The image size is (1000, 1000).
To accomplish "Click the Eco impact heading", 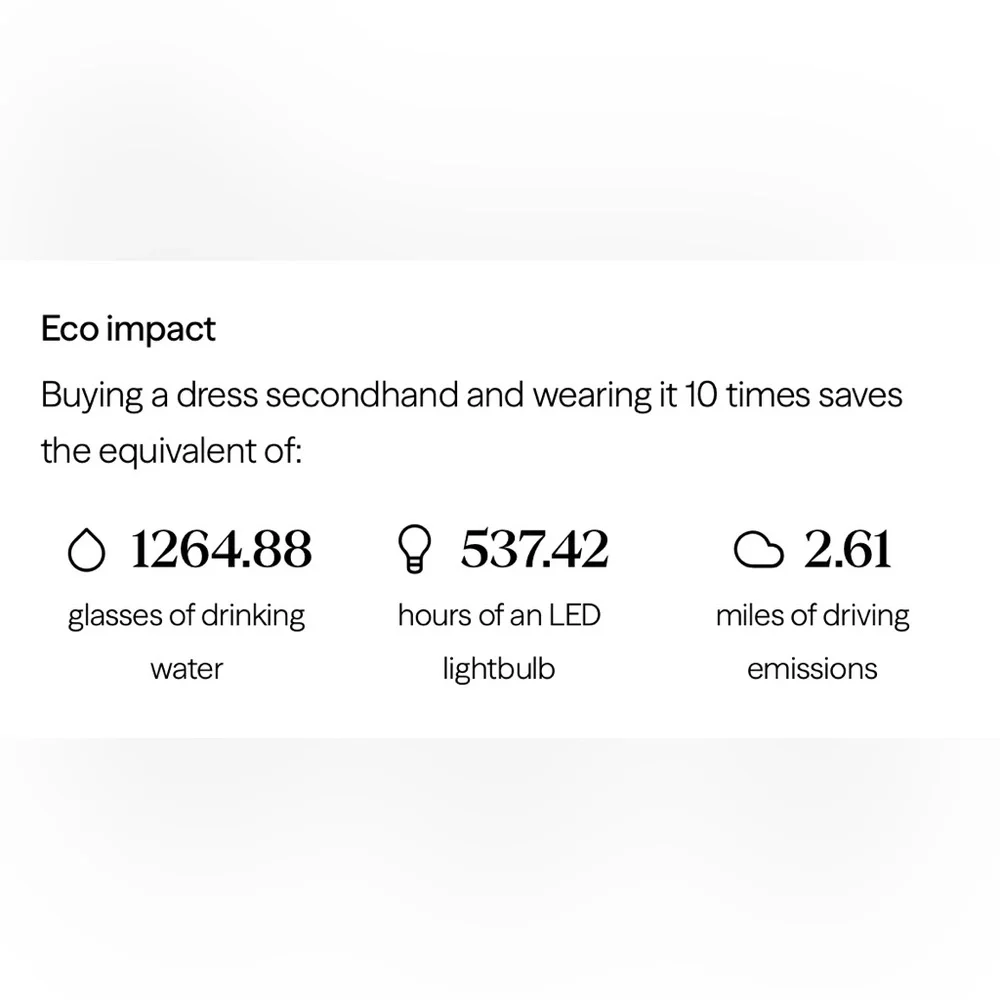I will [128, 330].
